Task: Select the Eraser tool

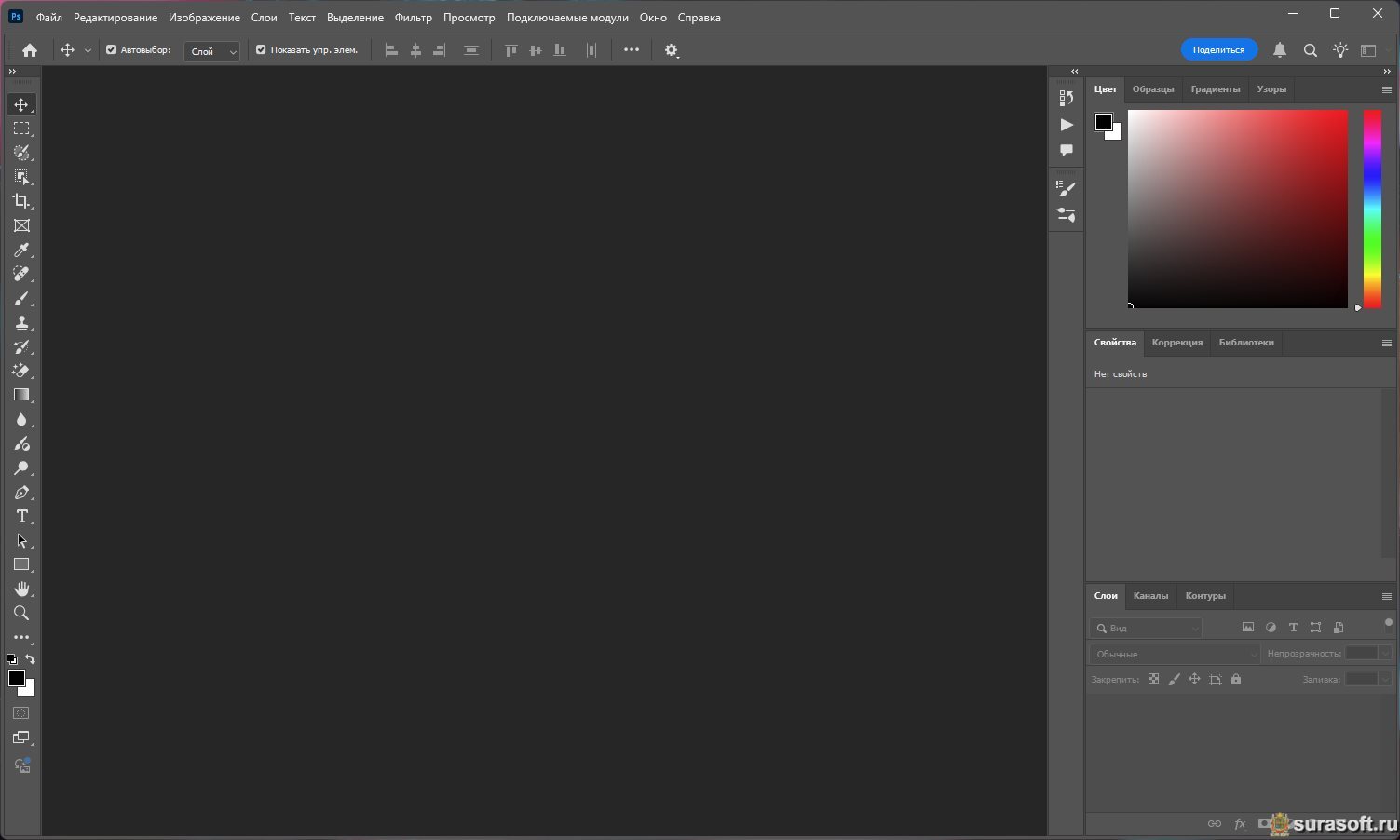Action: click(x=21, y=371)
